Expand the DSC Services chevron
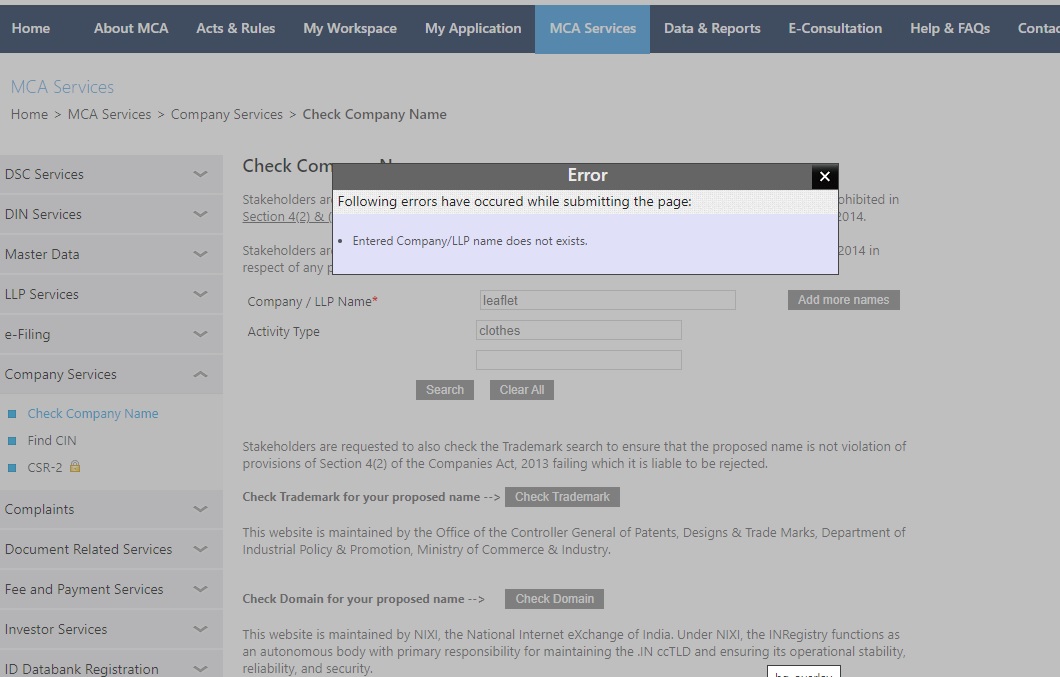 click(x=200, y=174)
